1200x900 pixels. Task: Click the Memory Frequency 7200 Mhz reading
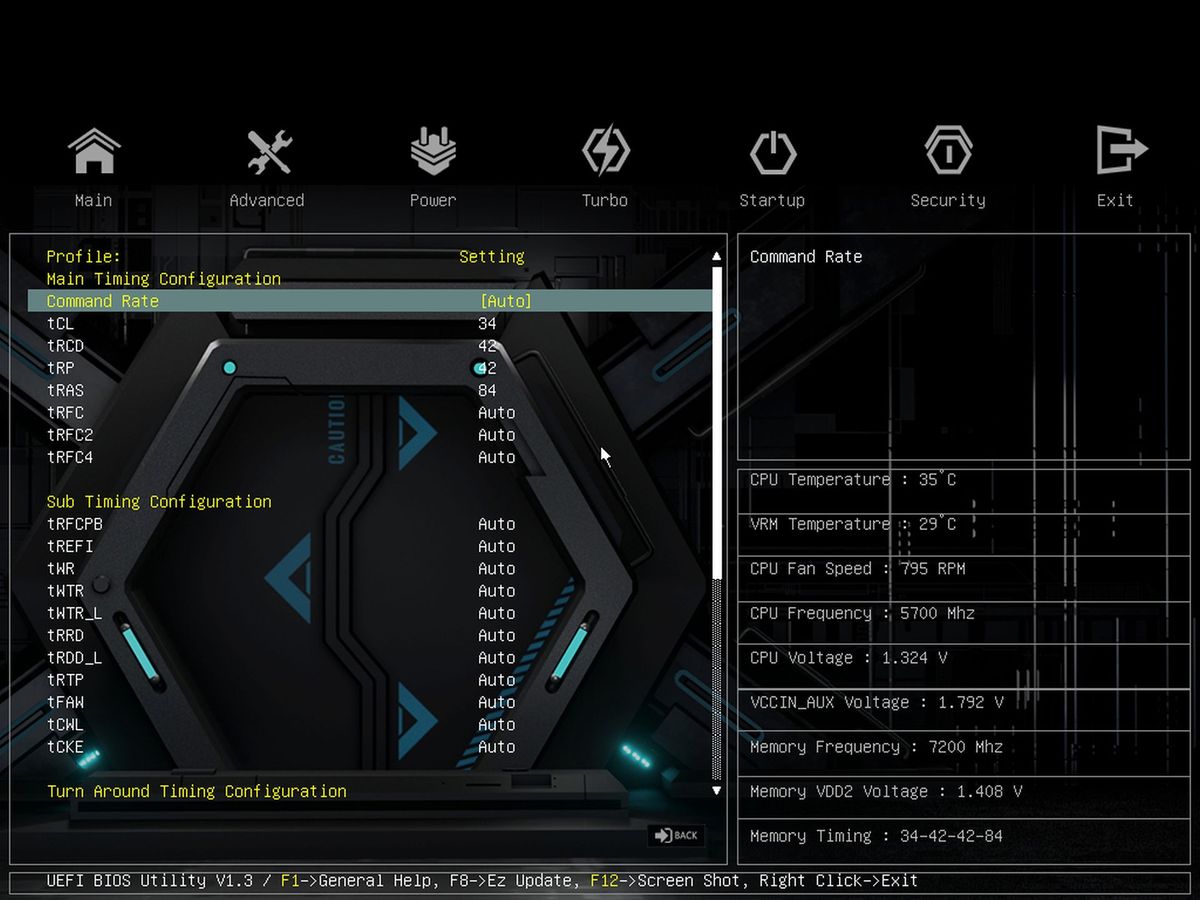(876, 747)
